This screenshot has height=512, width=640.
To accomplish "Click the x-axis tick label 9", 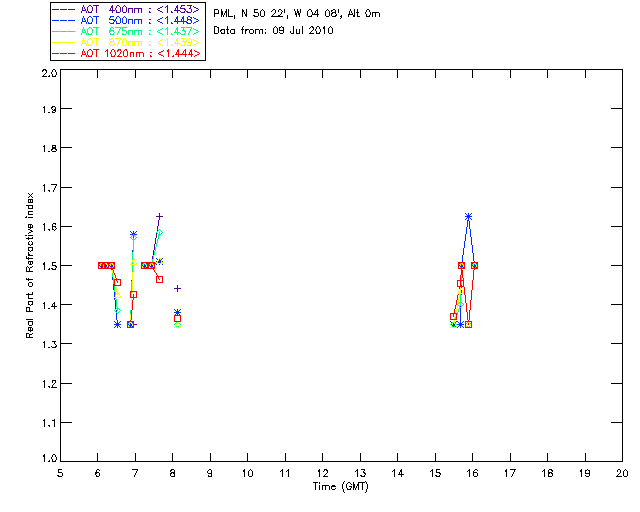I will (210, 473).
